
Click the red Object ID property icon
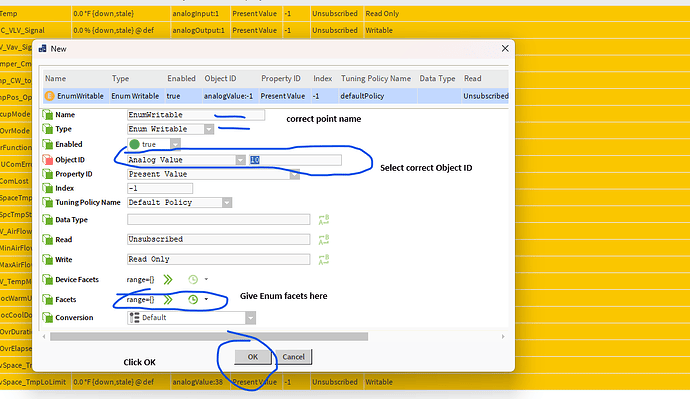coord(48,160)
